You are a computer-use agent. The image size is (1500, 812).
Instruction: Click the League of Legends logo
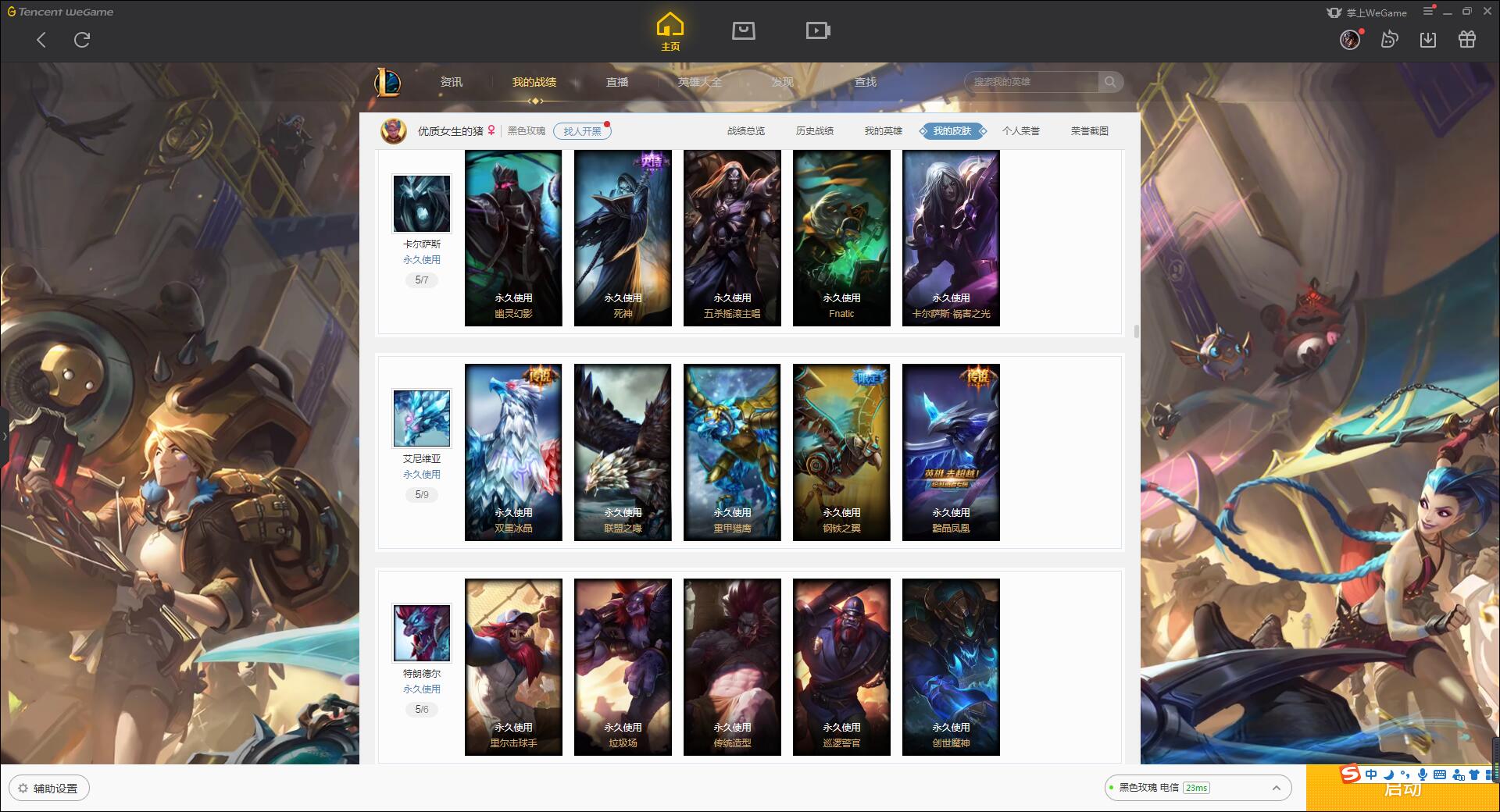click(x=387, y=82)
